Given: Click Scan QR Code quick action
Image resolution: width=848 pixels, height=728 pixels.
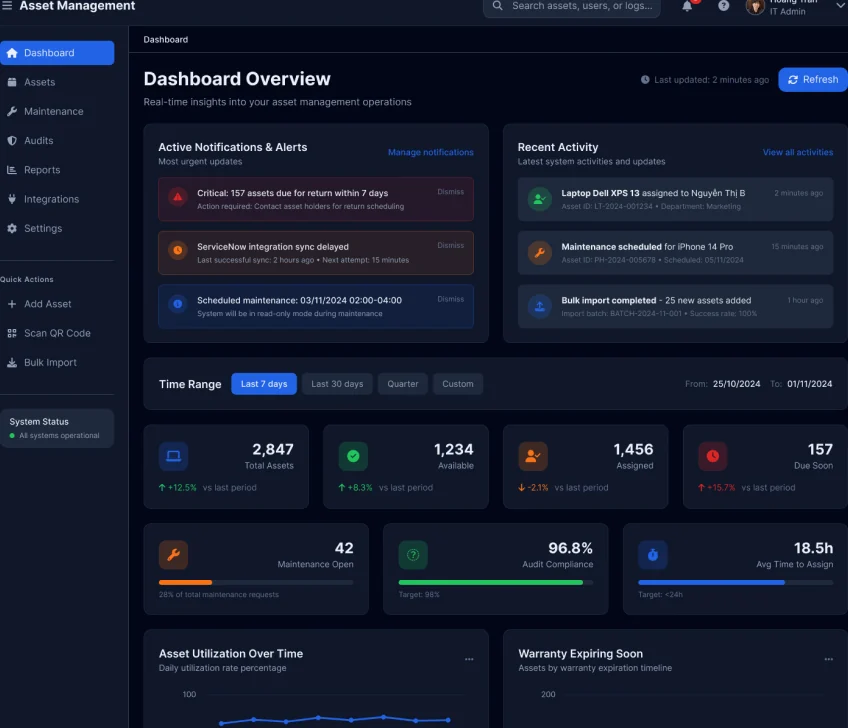Looking at the screenshot, I should click(x=57, y=333).
